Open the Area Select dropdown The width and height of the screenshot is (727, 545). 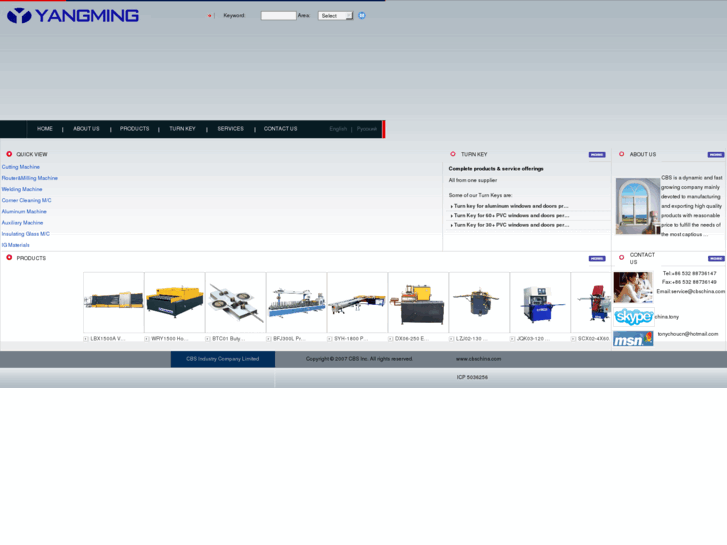click(x=335, y=16)
